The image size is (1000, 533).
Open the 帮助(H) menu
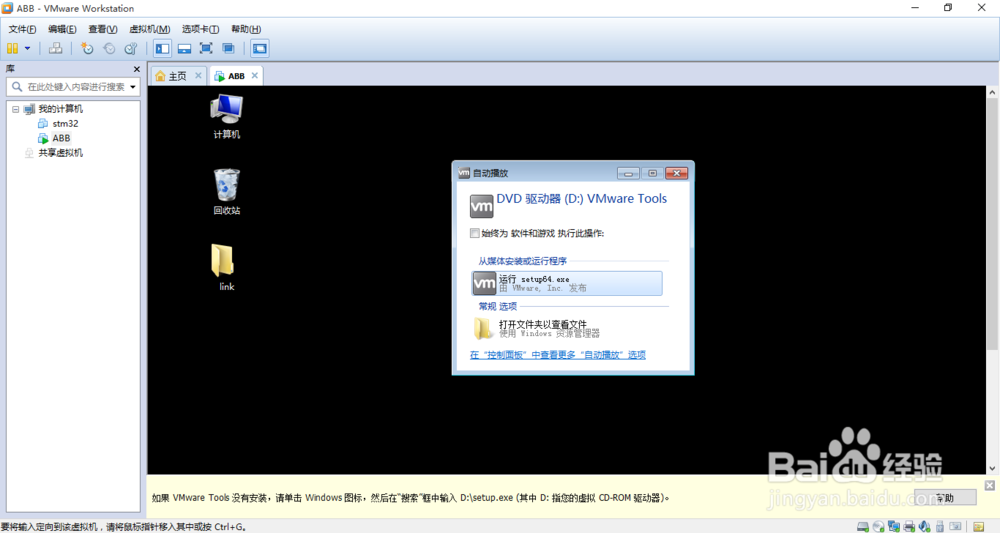point(246,29)
